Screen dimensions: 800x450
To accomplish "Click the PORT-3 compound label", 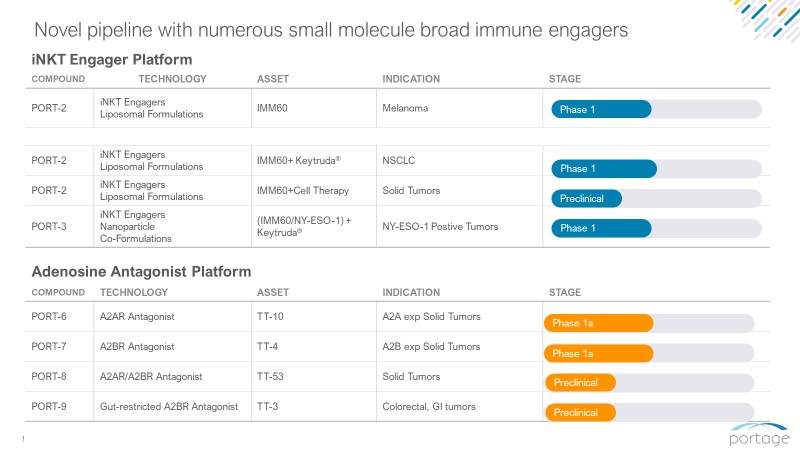I will pyautogui.click(x=49, y=227).
